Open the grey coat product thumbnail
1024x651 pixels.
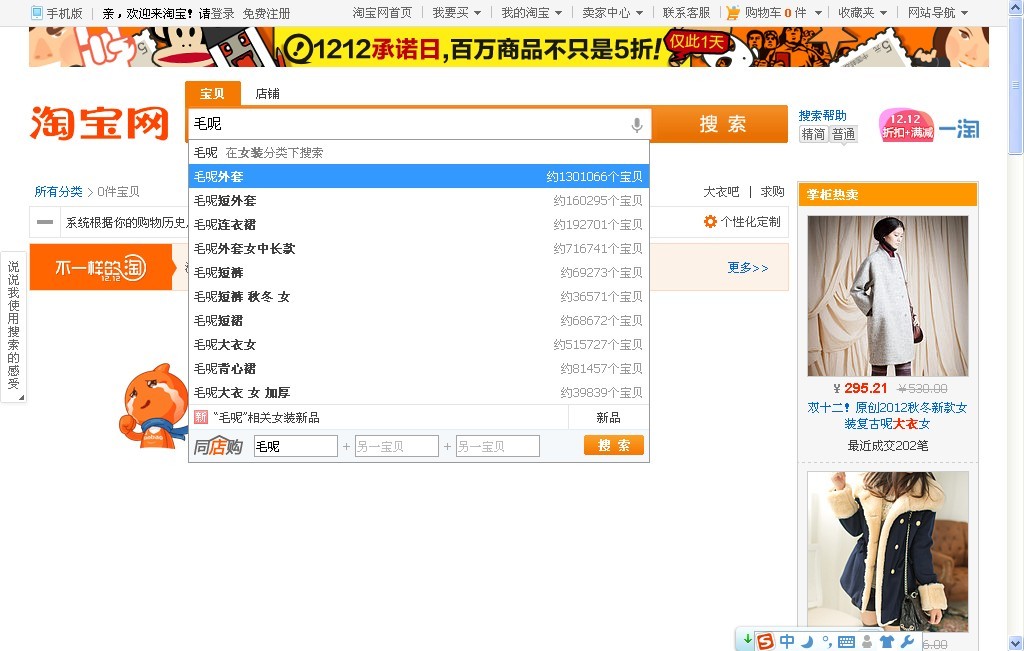pos(888,296)
